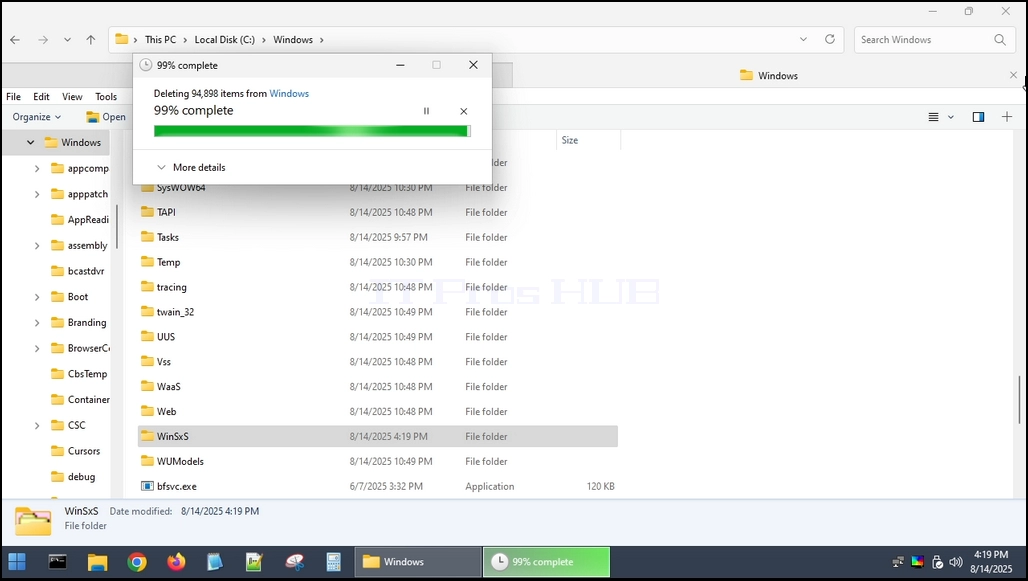Open Firefox from taskbar

tap(176, 562)
